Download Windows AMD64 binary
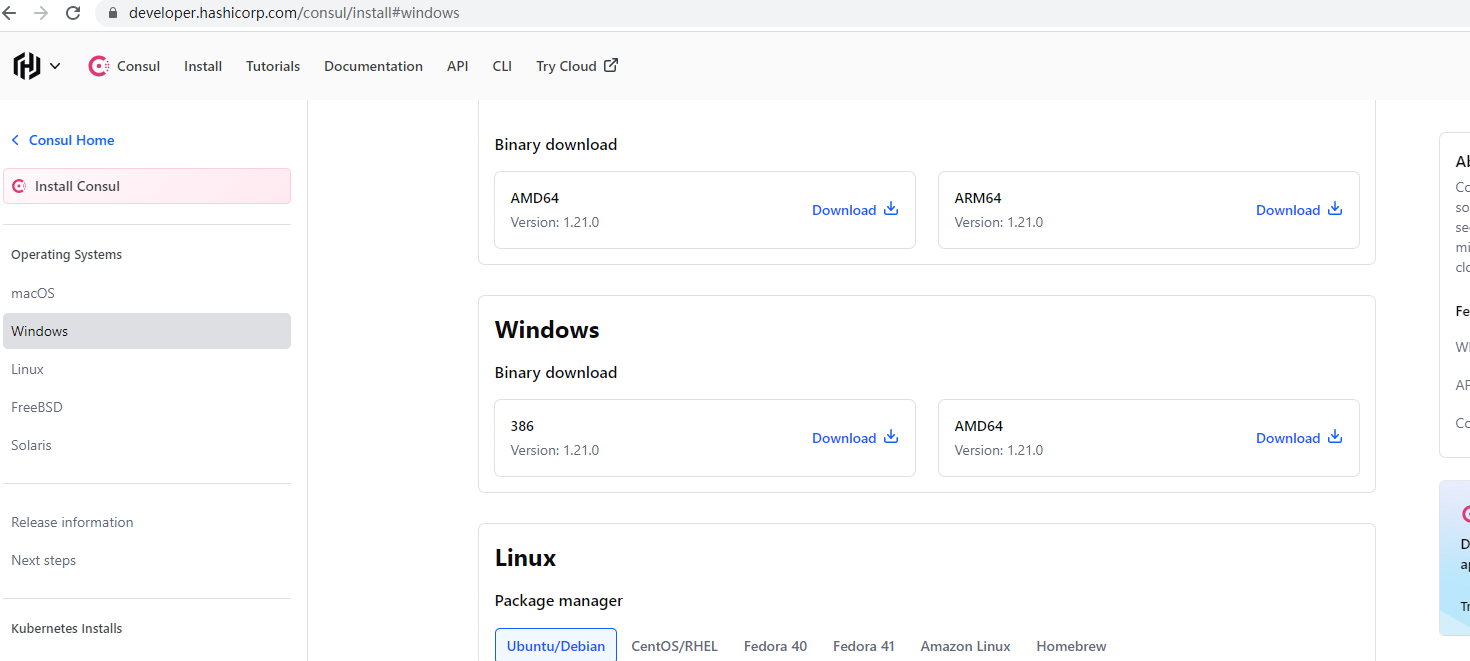The image size is (1470, 661). [x=1299, y=438]
